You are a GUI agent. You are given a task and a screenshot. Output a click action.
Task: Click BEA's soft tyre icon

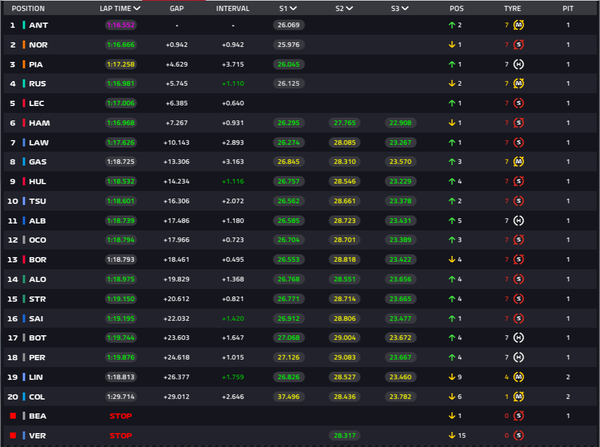(x=518, y=416)
